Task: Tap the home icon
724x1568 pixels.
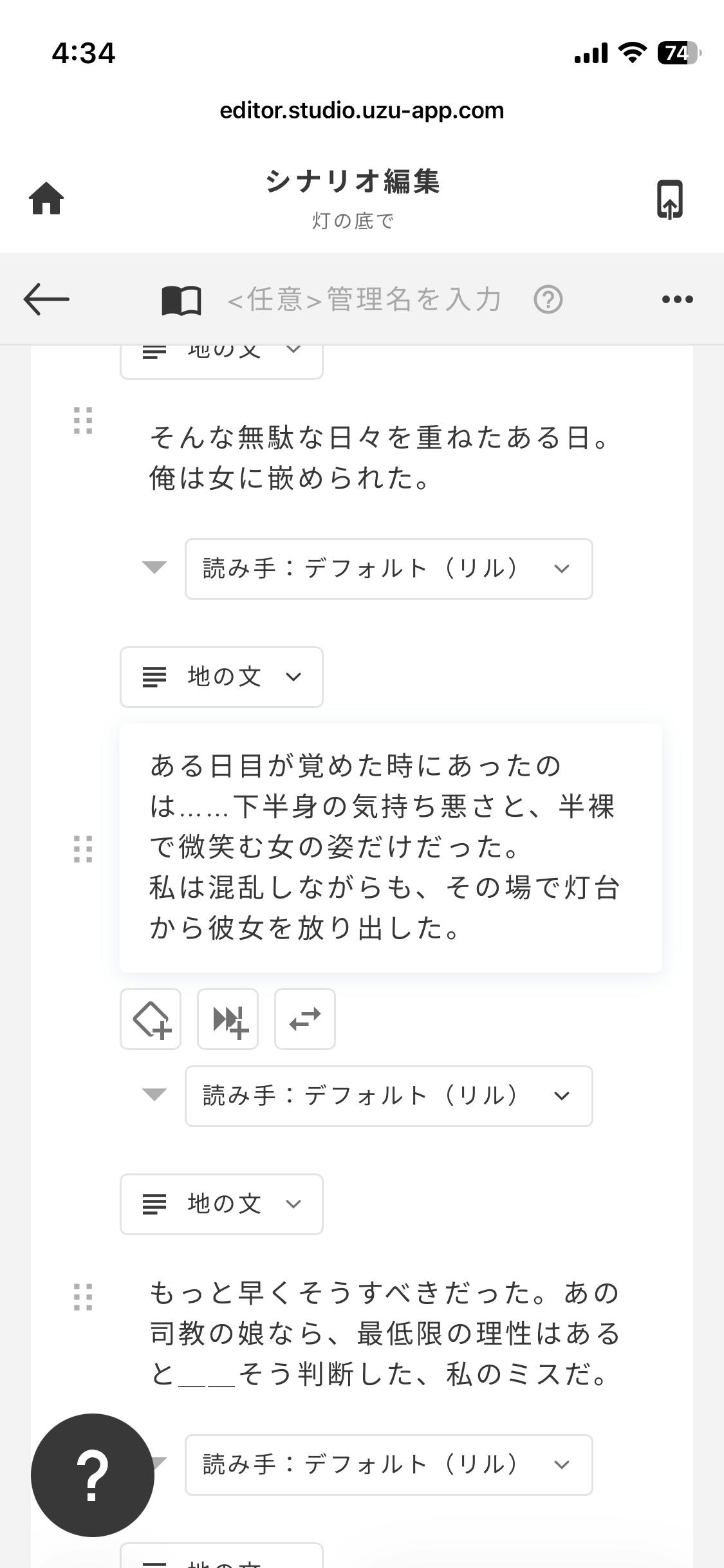Action: point(46,198)
